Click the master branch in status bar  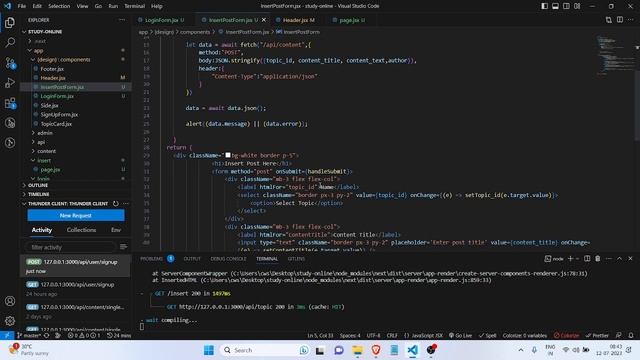(29, 336)
